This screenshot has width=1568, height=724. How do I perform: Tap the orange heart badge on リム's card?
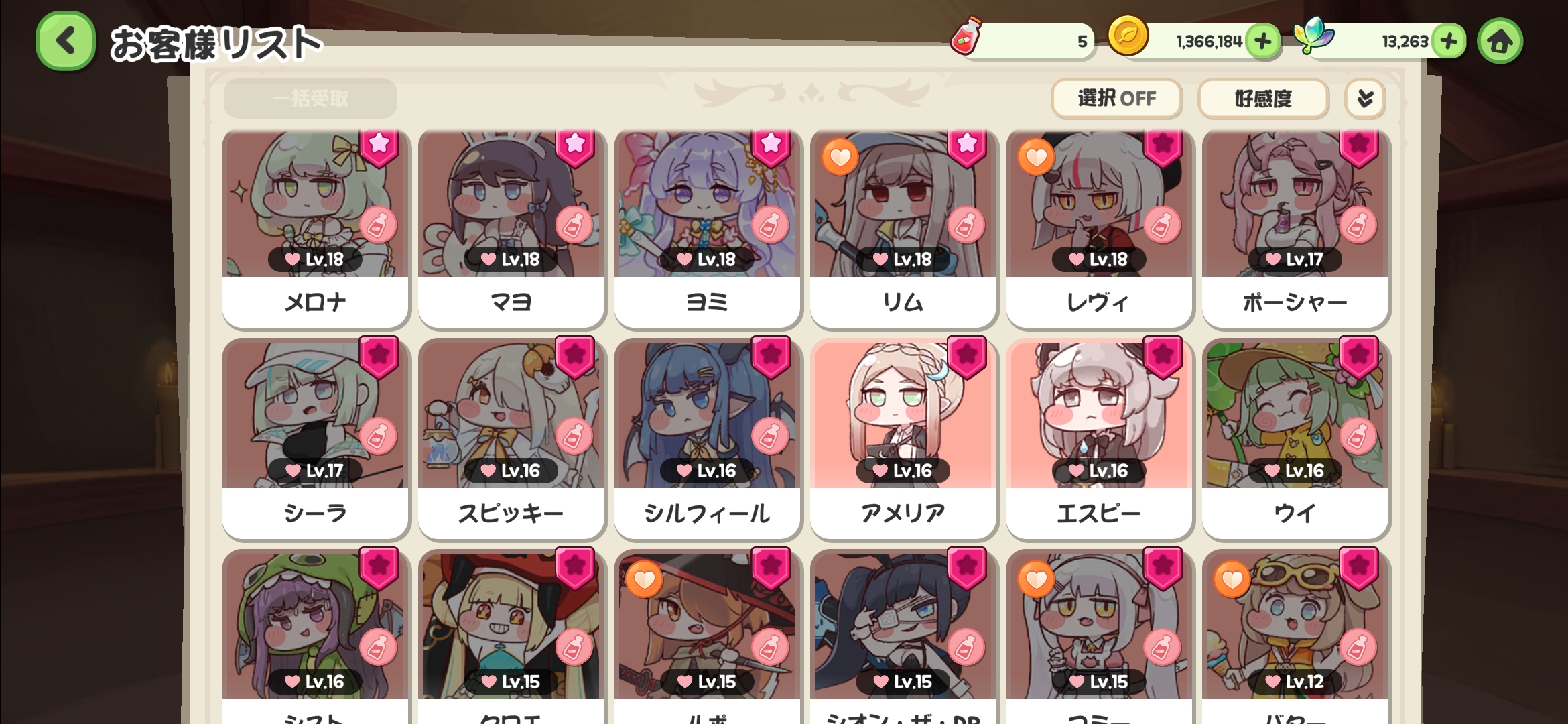click(840, 158)
